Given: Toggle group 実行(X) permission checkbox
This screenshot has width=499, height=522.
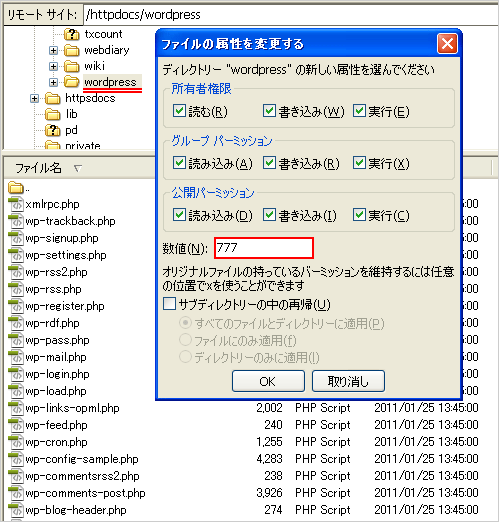Looking at the screenshot, I should 359,163.
